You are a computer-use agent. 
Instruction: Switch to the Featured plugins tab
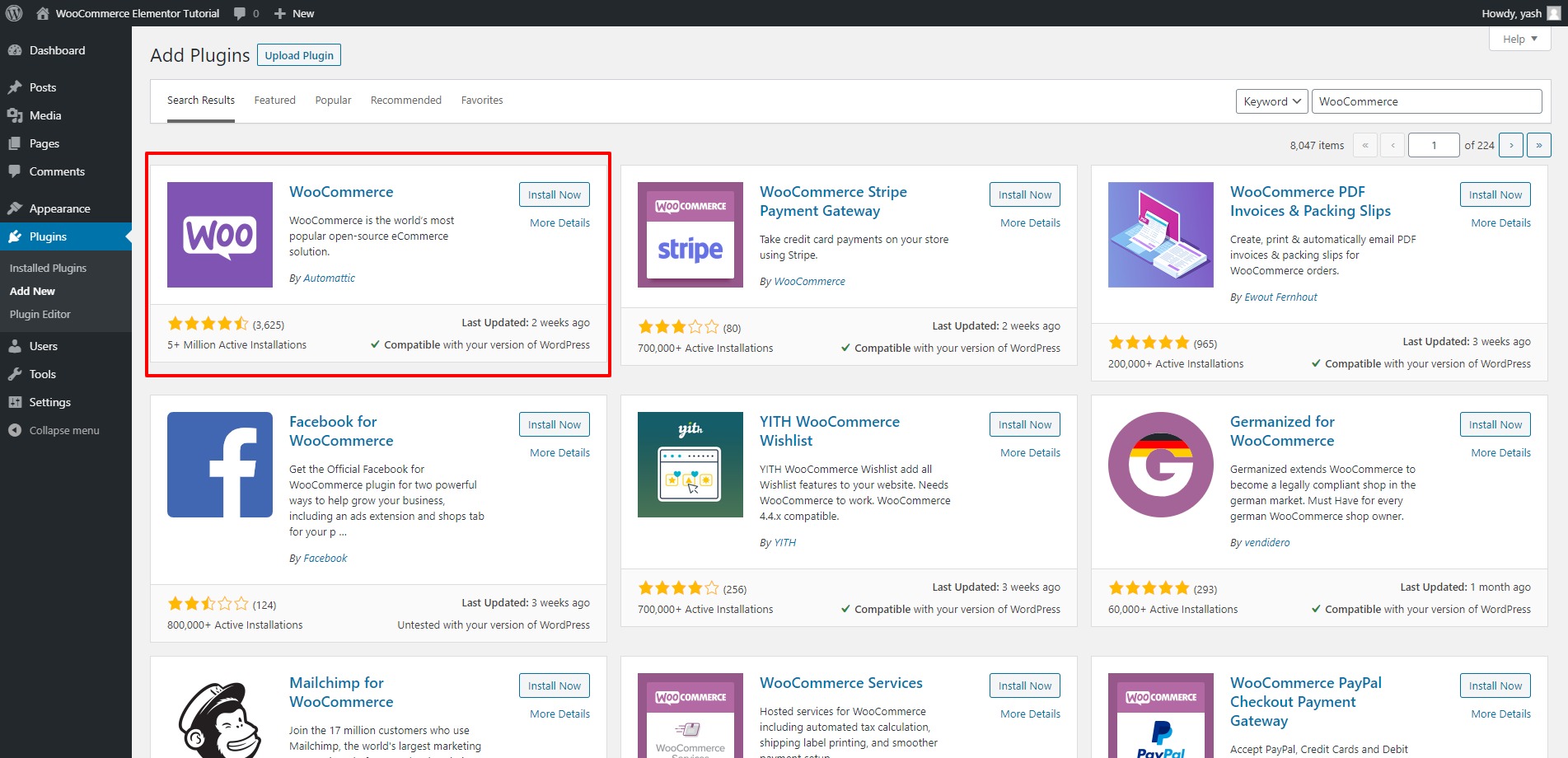click(x=274, y=100)
